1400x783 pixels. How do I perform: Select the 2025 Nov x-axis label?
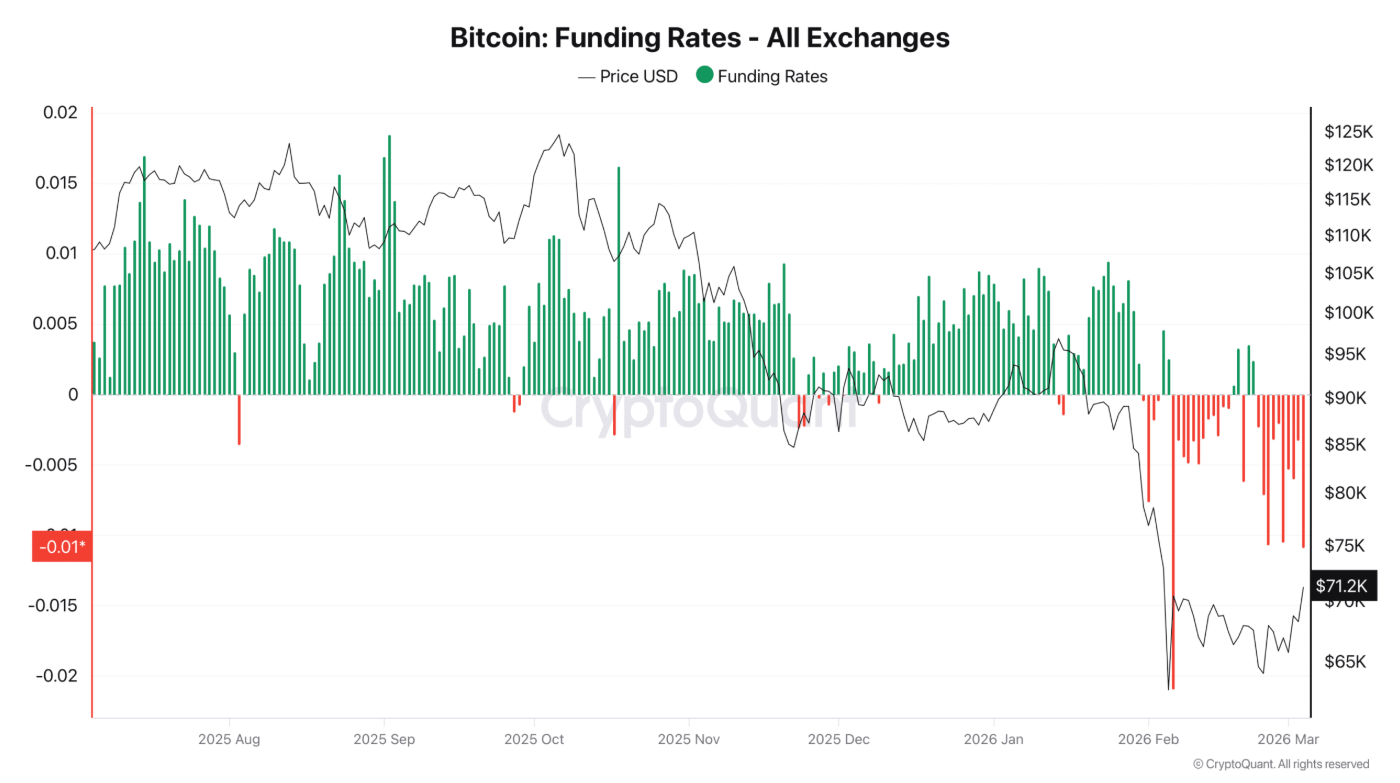pyautogui.click(x=689, y=740)
